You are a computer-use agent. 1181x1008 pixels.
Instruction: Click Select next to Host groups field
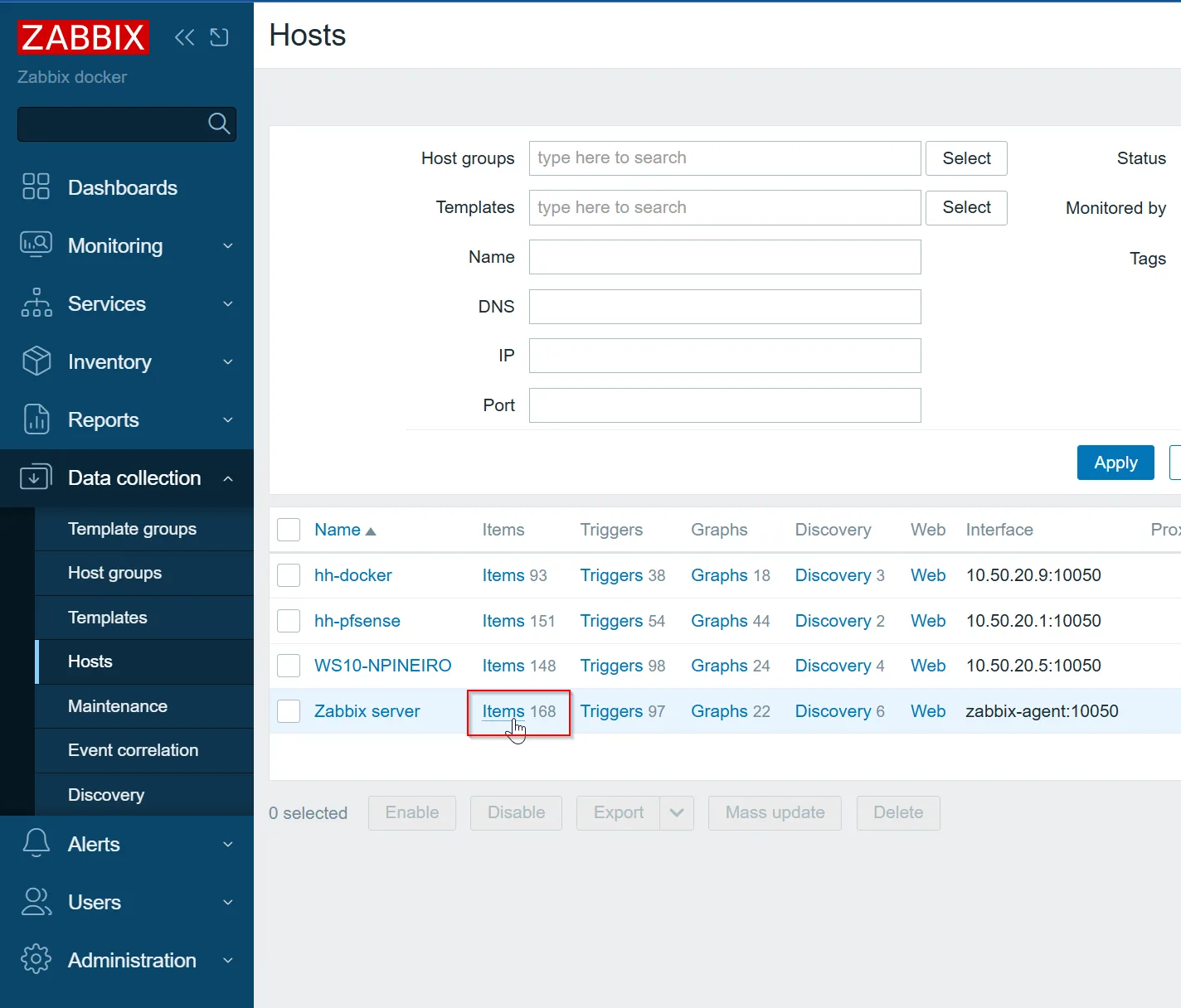pyautogui.click(x=966, y=158)
